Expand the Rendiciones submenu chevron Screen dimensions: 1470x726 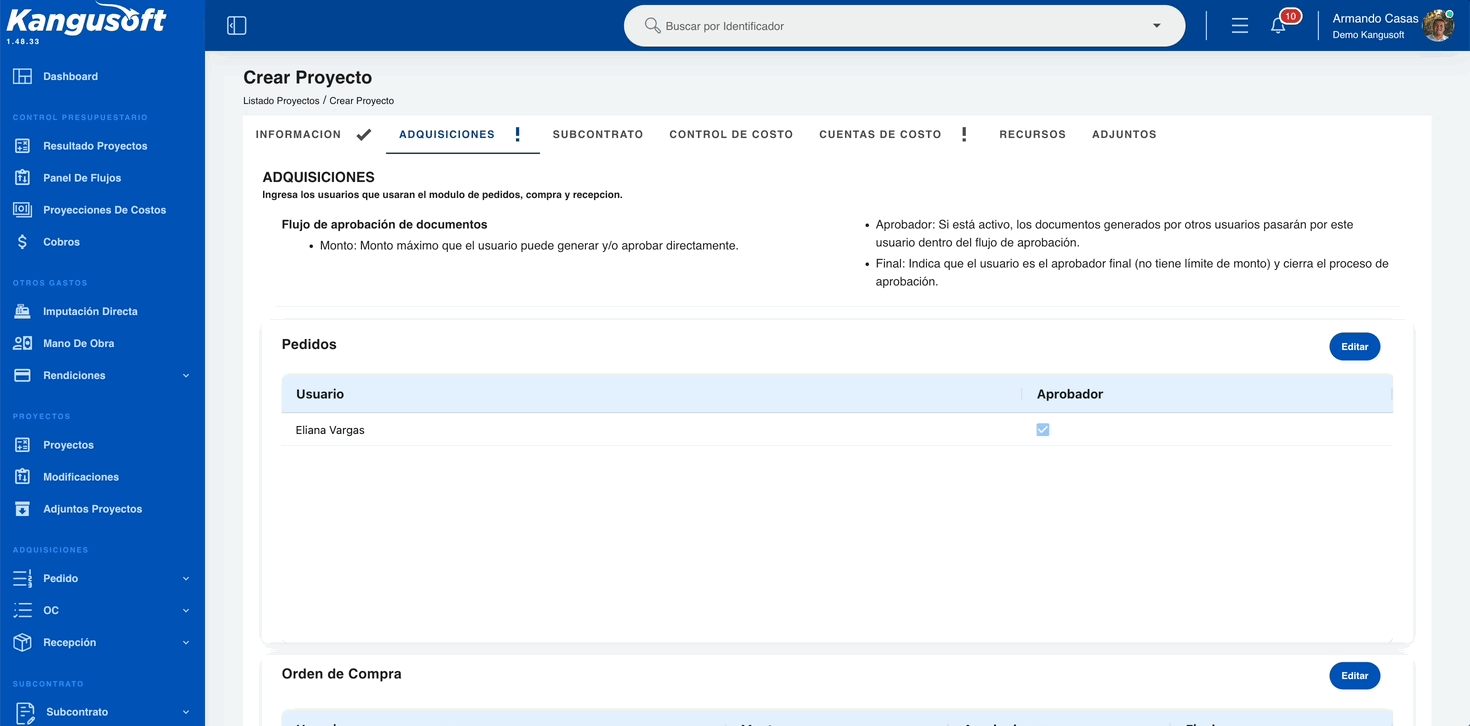tap(186, 376)
